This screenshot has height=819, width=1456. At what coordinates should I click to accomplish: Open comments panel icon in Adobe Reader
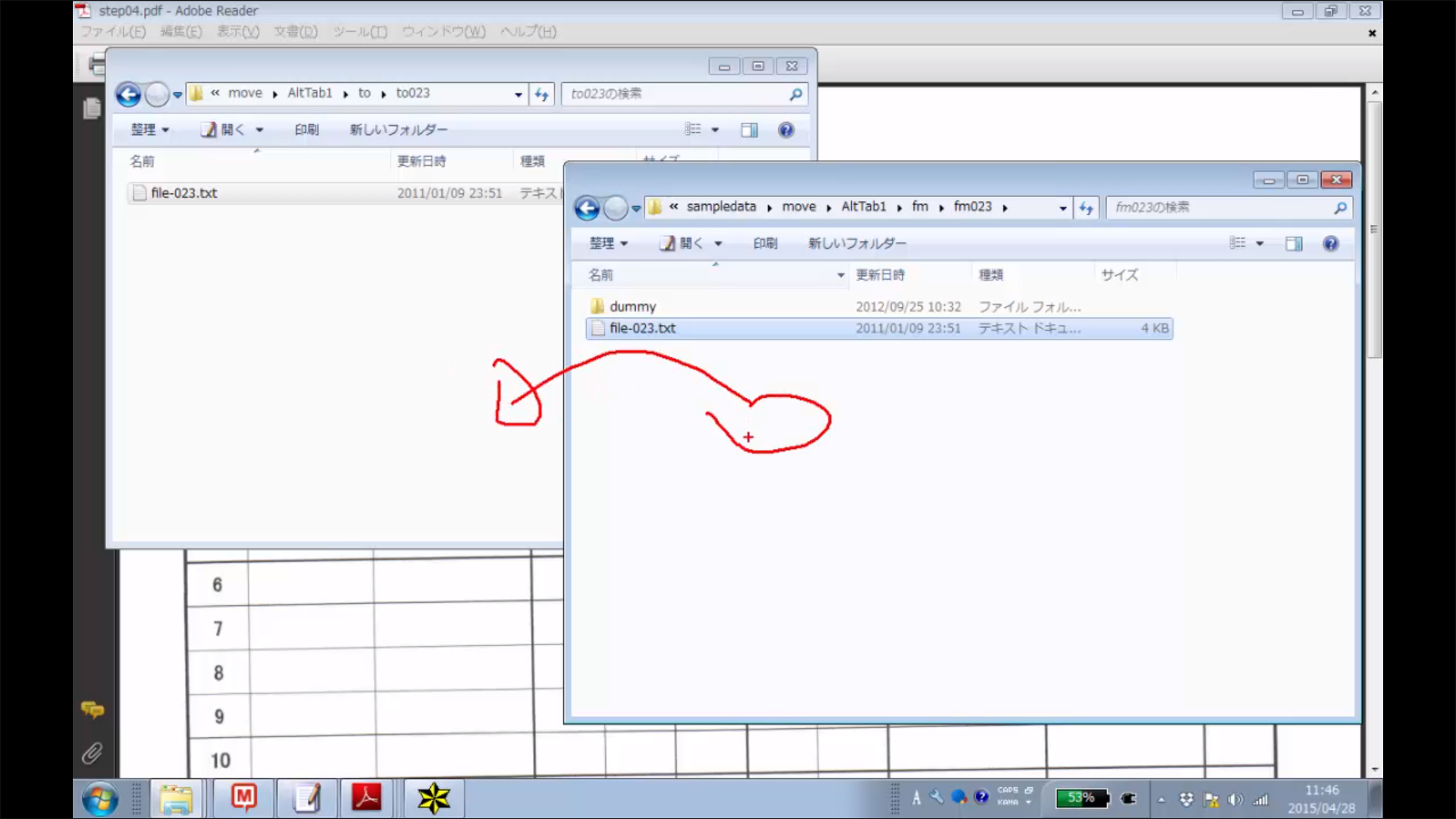(92, 710)
